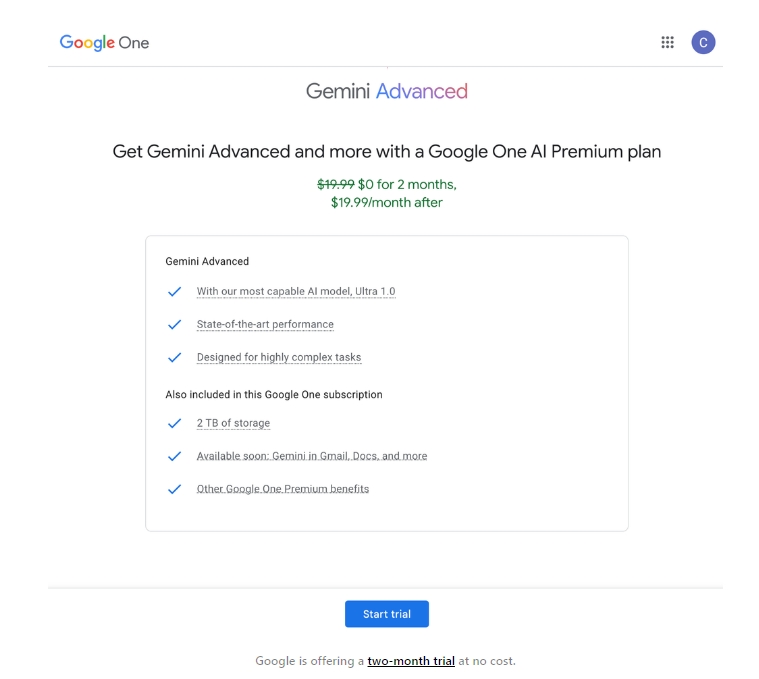Click the 2 TB of storage item
Screen dimensions: 759x679
tap(233, 423)
